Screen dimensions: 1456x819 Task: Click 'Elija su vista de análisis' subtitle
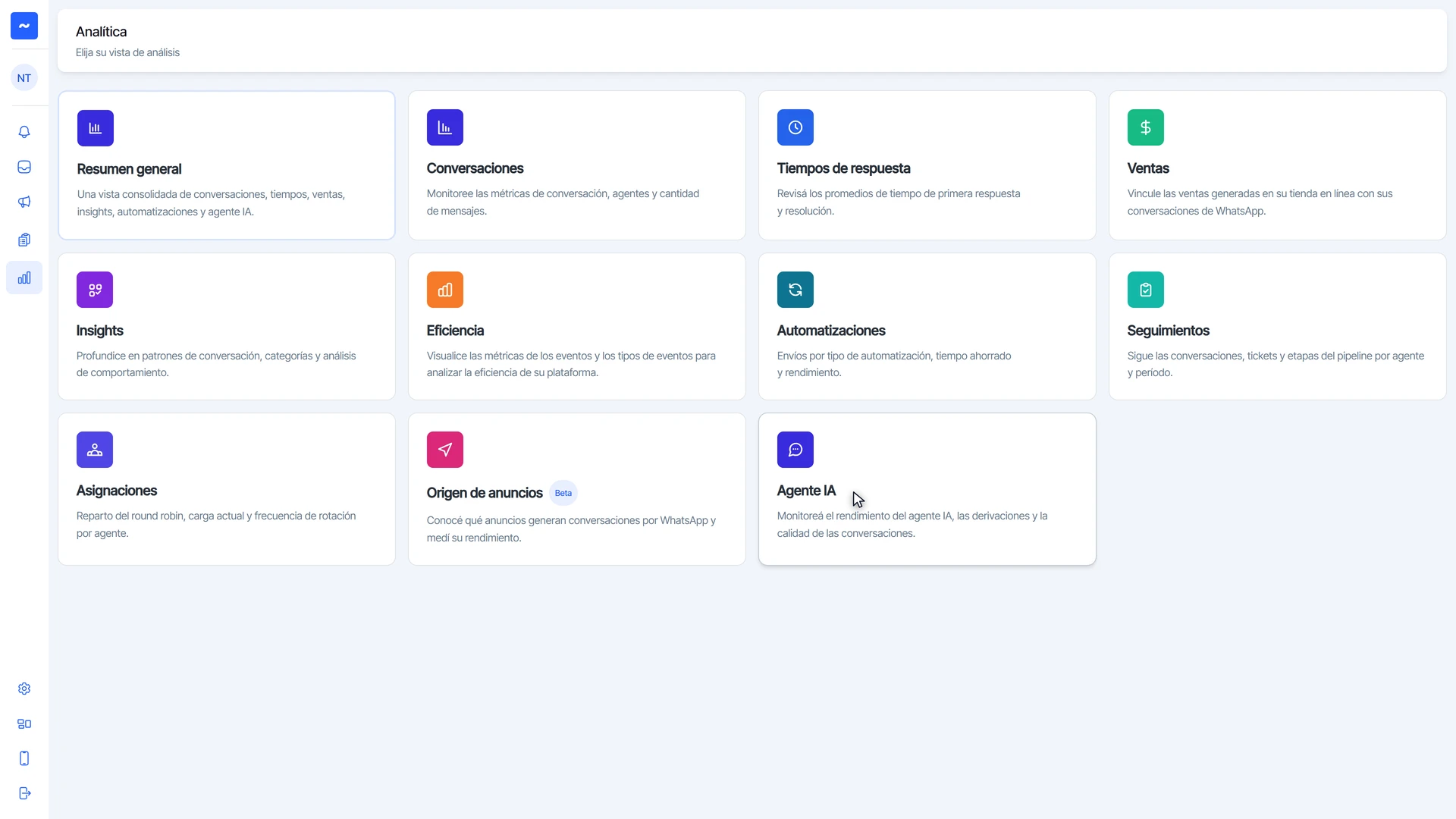(x=127, y=52)
